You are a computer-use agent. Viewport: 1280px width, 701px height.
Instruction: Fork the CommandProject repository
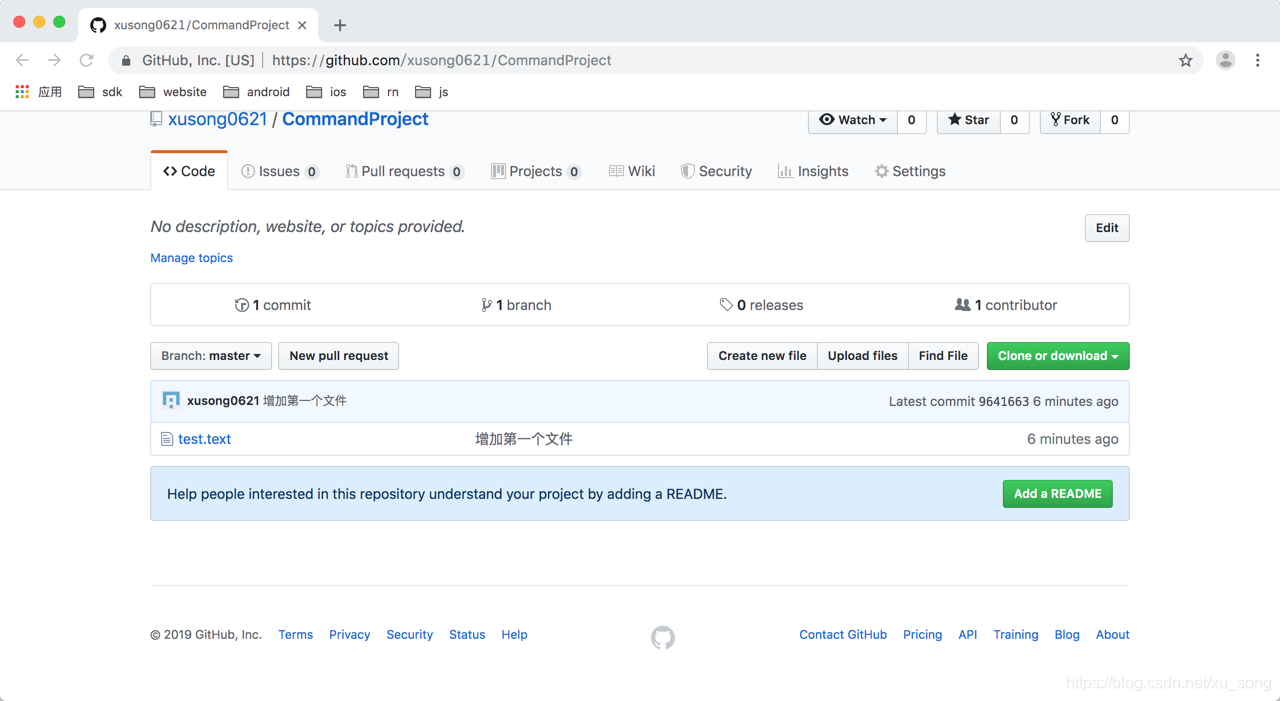1070,120
